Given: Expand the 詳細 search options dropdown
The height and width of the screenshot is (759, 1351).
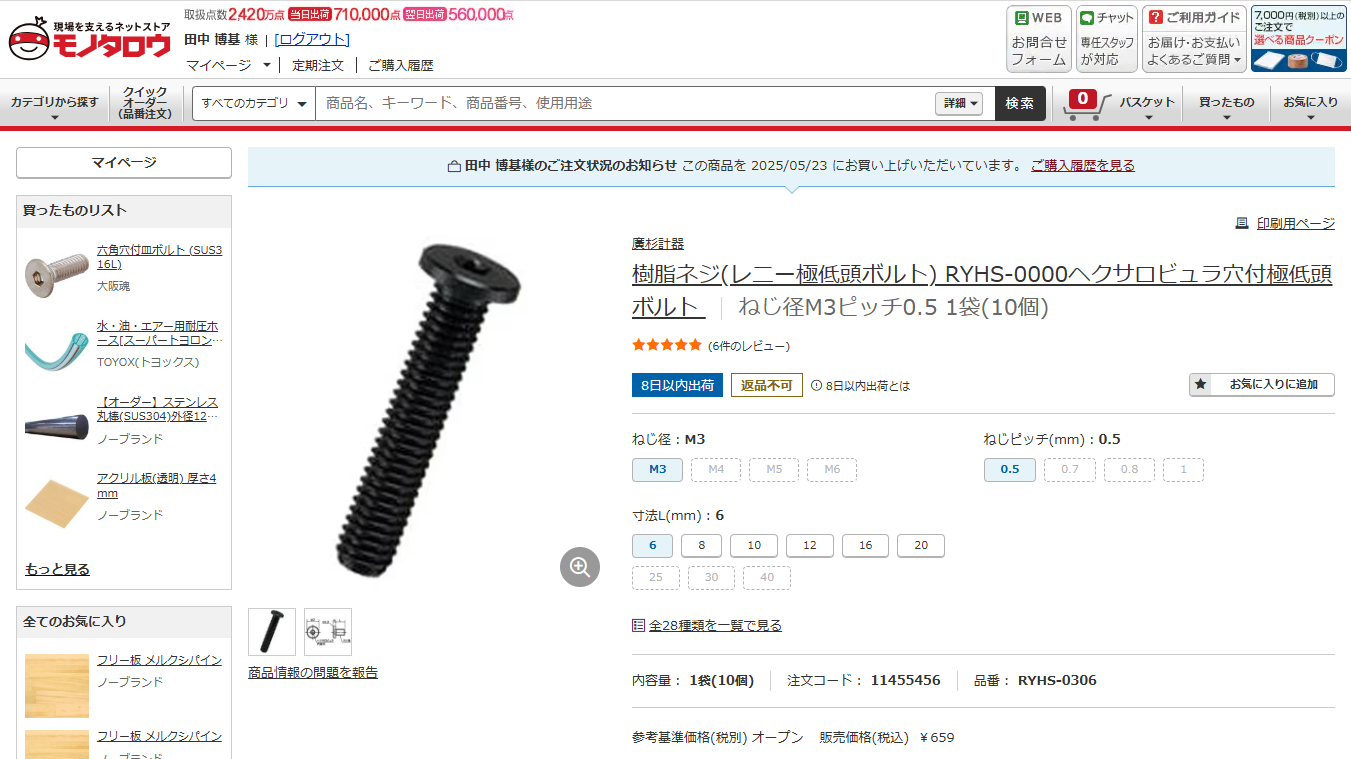Looking at the screenshot, I should [960, 103].
